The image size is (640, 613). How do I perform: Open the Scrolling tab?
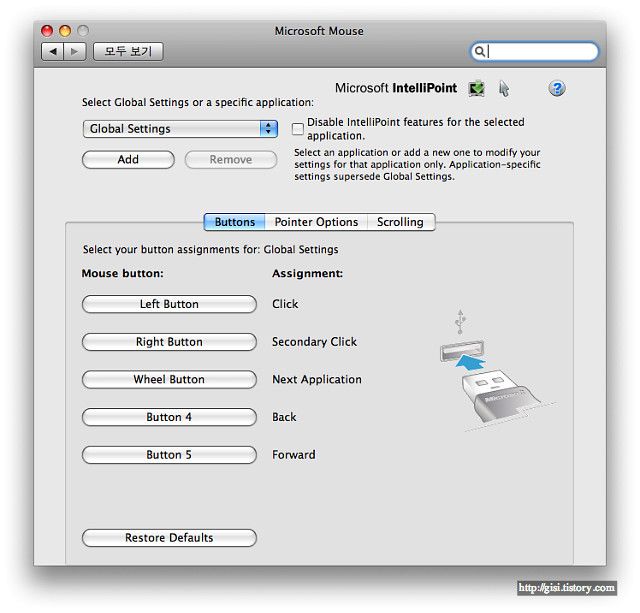tap(400, 222)
